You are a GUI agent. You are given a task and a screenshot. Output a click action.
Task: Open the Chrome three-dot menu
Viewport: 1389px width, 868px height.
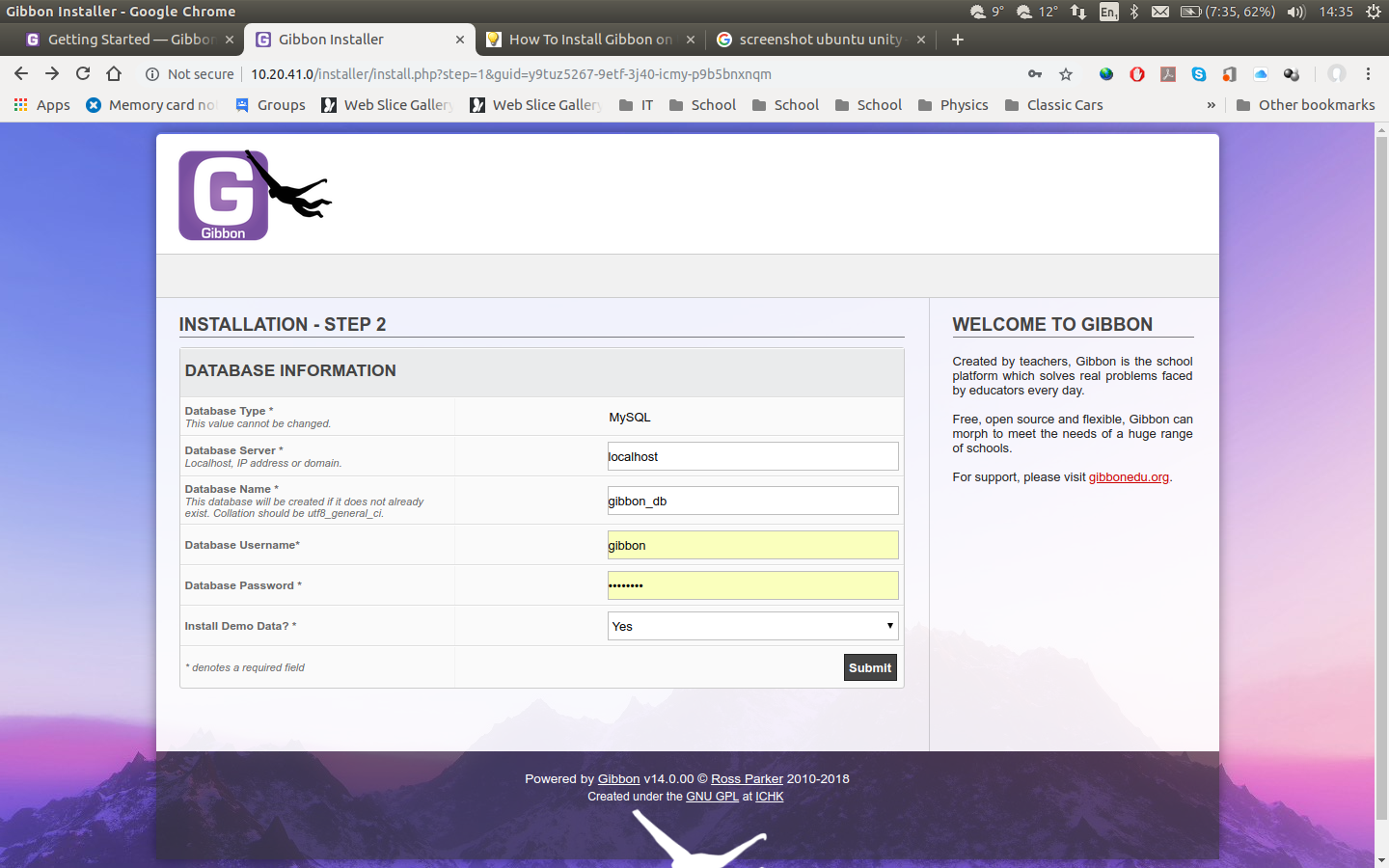(x=1368, y=74)
